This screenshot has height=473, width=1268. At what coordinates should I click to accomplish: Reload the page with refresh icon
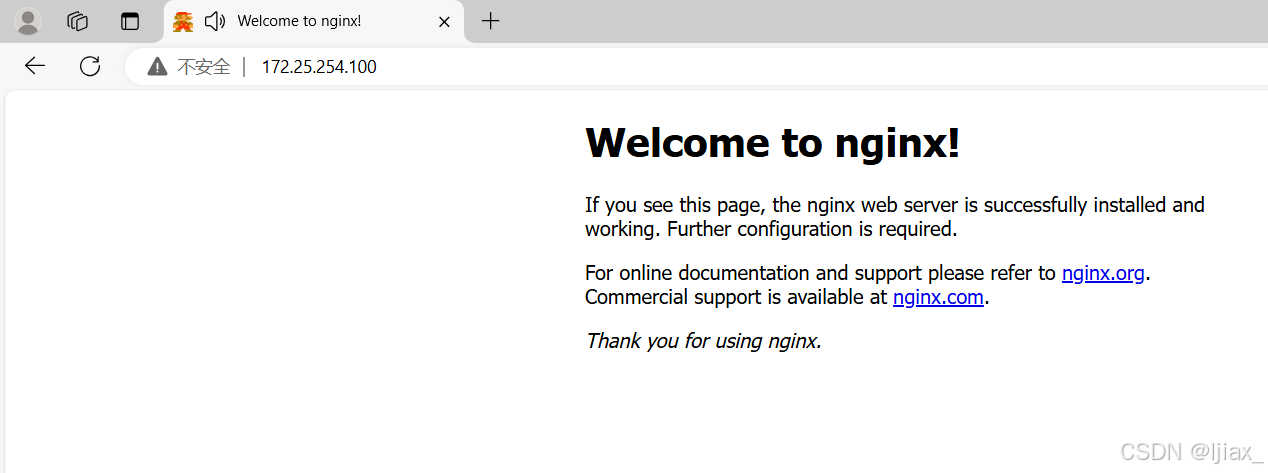[x=90, y=66]
